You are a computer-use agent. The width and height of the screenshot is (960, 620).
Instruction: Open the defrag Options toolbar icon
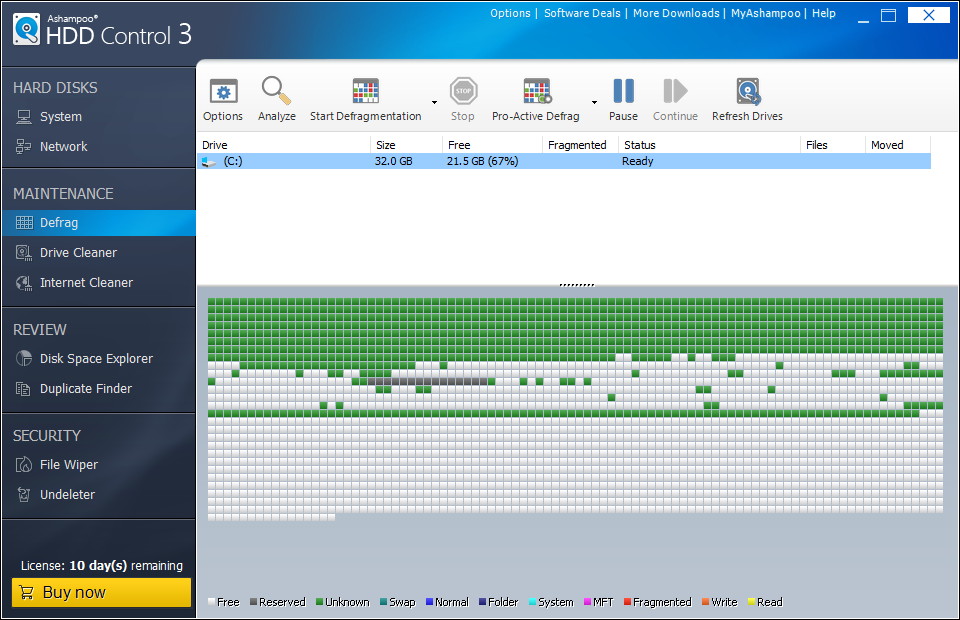click(223, 92)
